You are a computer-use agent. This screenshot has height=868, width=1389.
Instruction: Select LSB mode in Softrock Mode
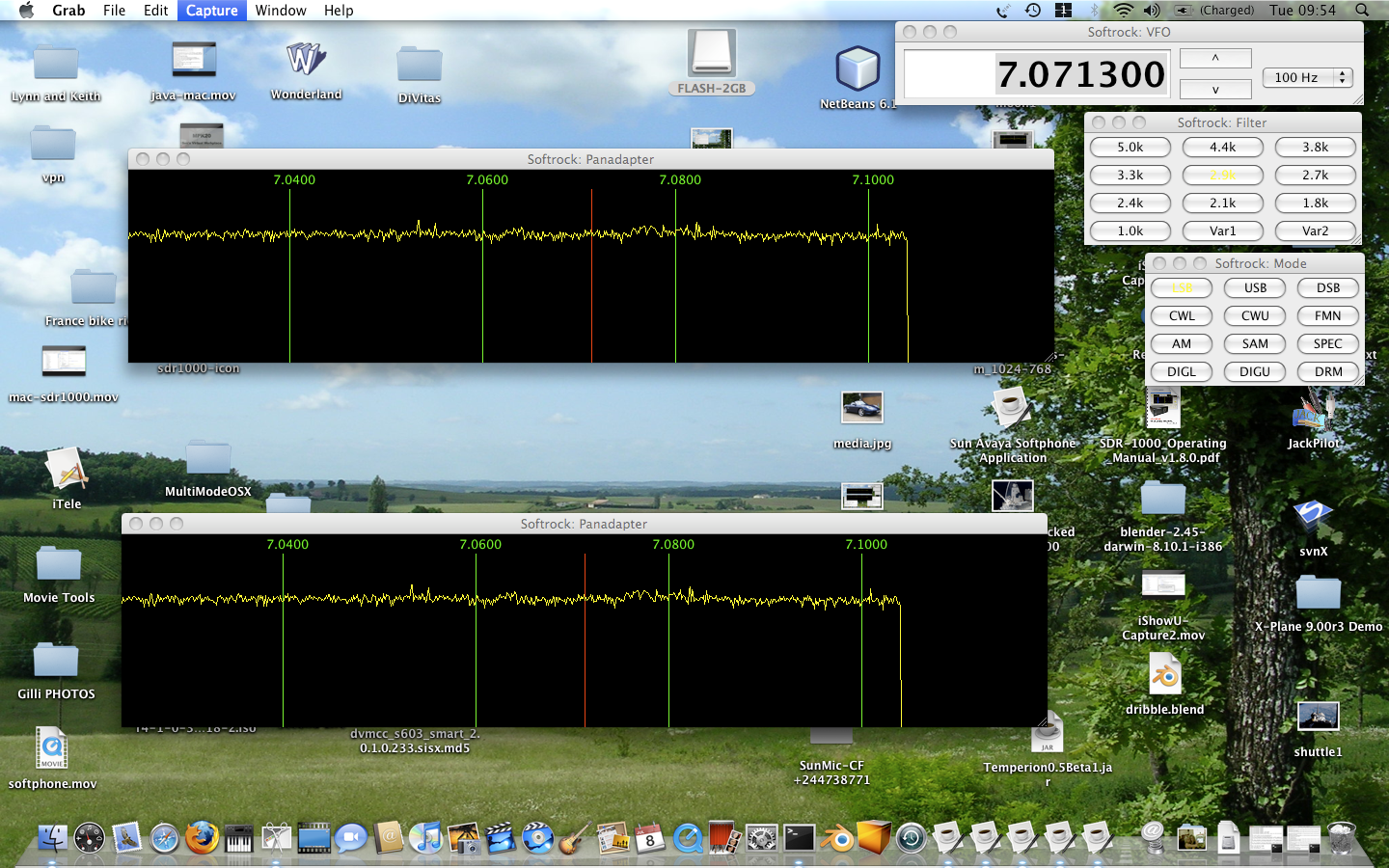[1182, 287]
